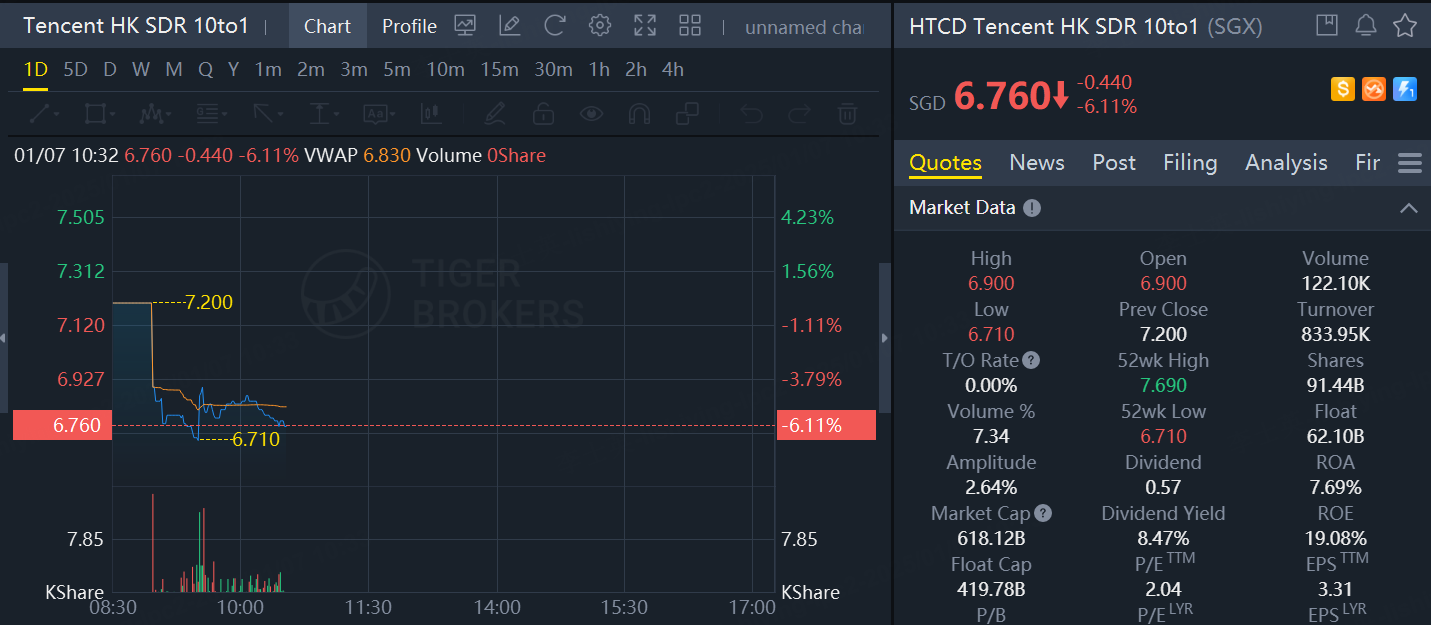Toggle the lock drawings icon
The width and height of the screenshot is (1431, 625).
pos(544,114)
